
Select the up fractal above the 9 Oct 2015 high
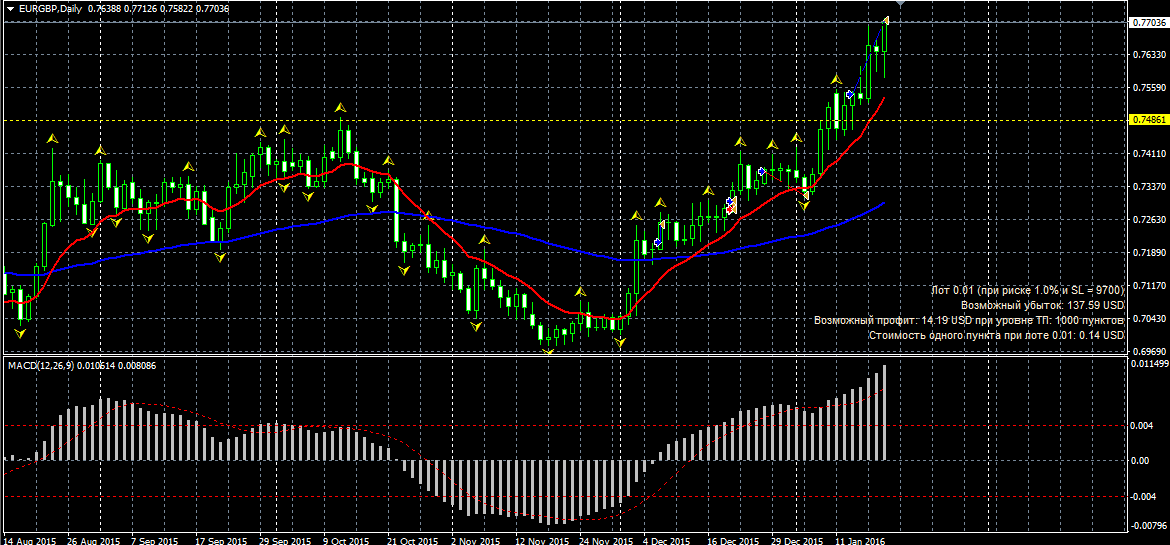point(340,108)
